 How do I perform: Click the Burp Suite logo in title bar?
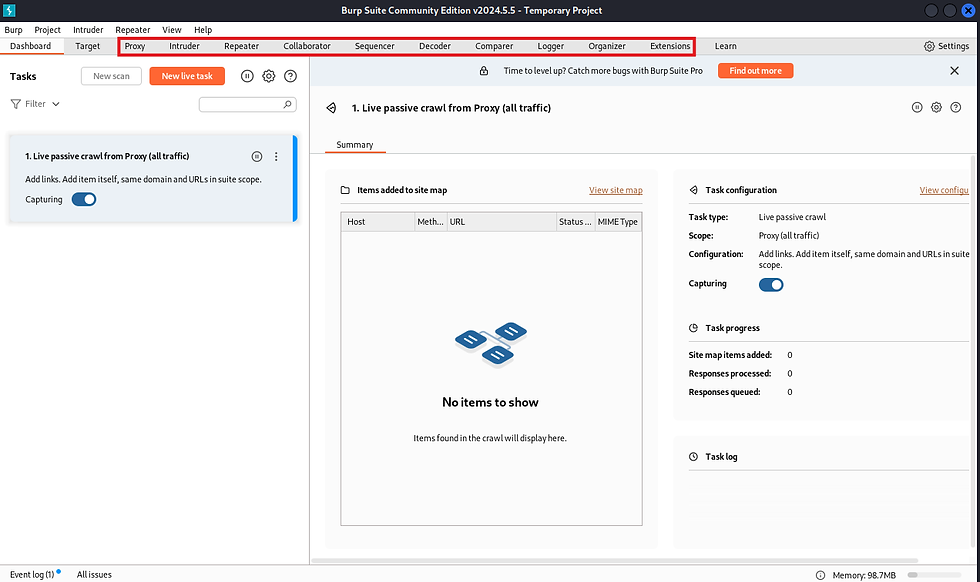[9, 10]
